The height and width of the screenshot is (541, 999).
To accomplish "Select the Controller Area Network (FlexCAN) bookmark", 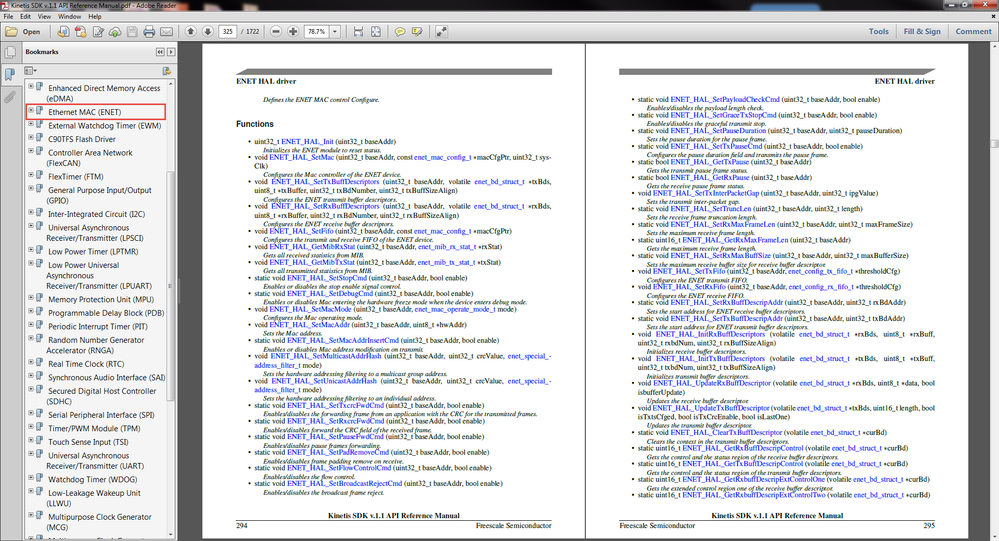I will [x=89, y=157].
